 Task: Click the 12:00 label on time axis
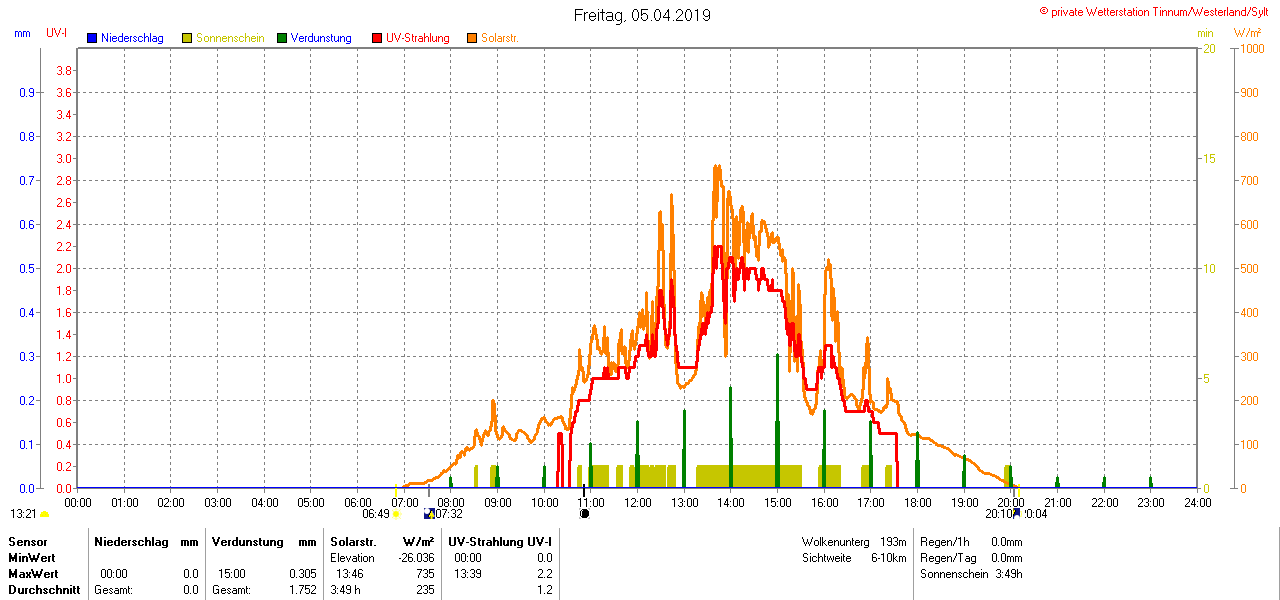tap(637, 502)
